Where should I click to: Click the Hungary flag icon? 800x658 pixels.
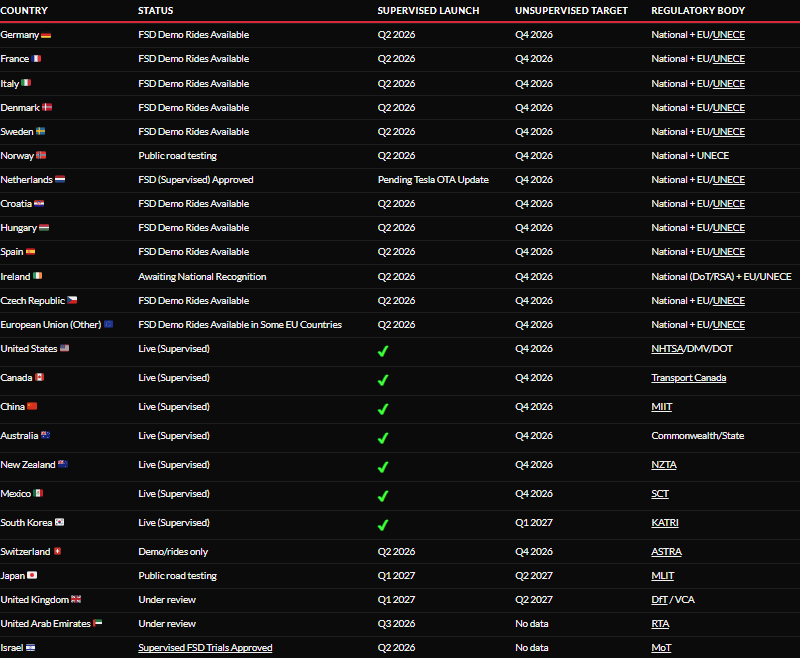(x=44, y=227)
